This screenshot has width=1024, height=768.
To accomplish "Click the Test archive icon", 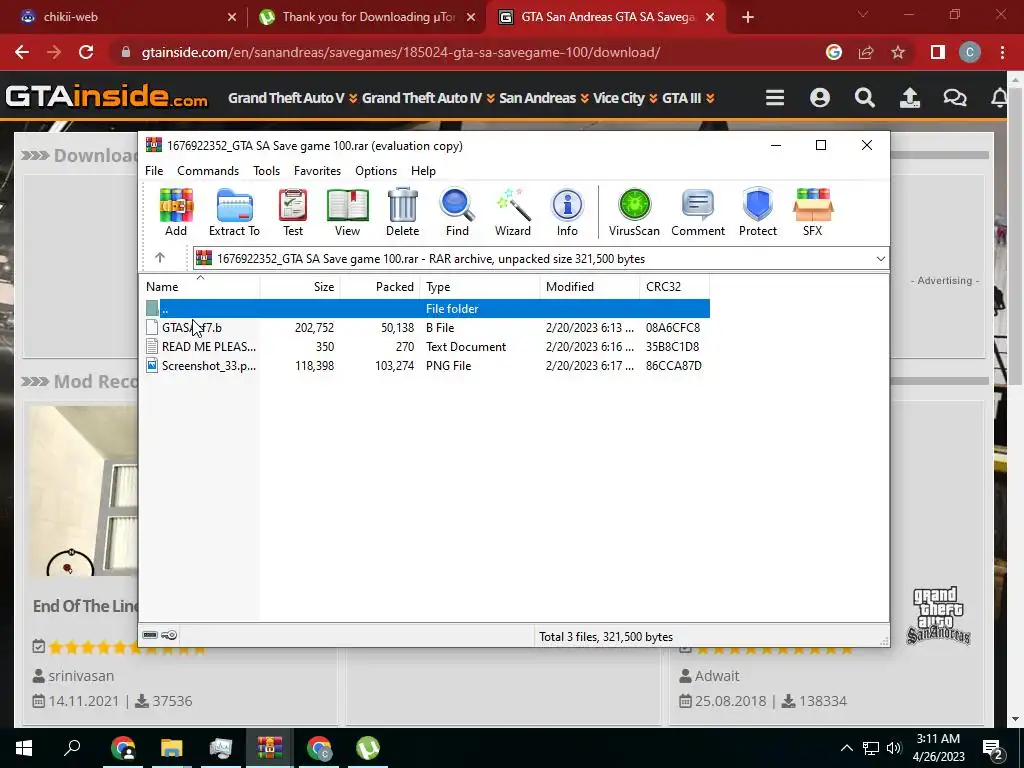I will (x=293, y=212).
